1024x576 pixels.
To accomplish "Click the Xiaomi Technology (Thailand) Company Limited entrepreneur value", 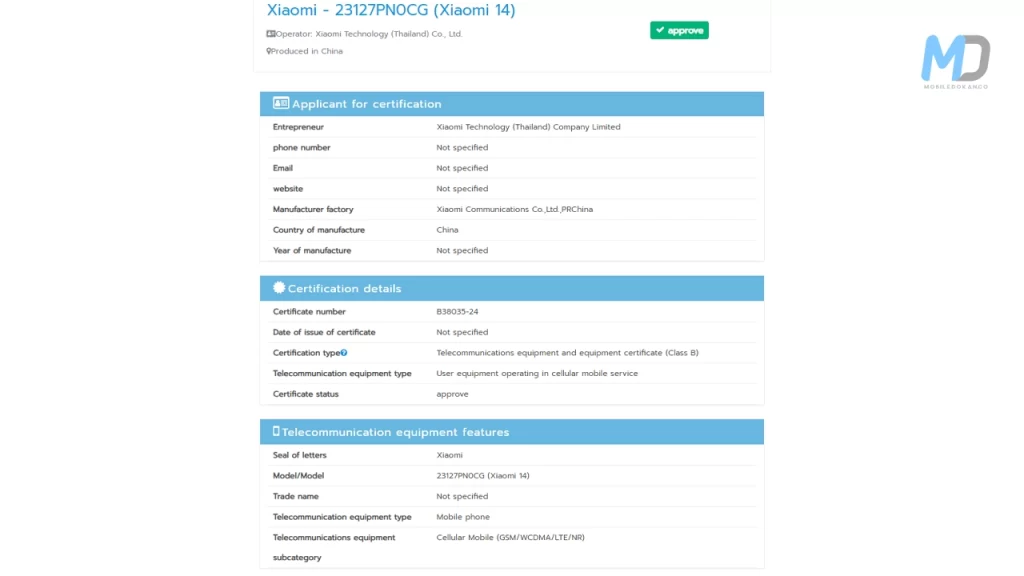I will (x=528, y=126).
